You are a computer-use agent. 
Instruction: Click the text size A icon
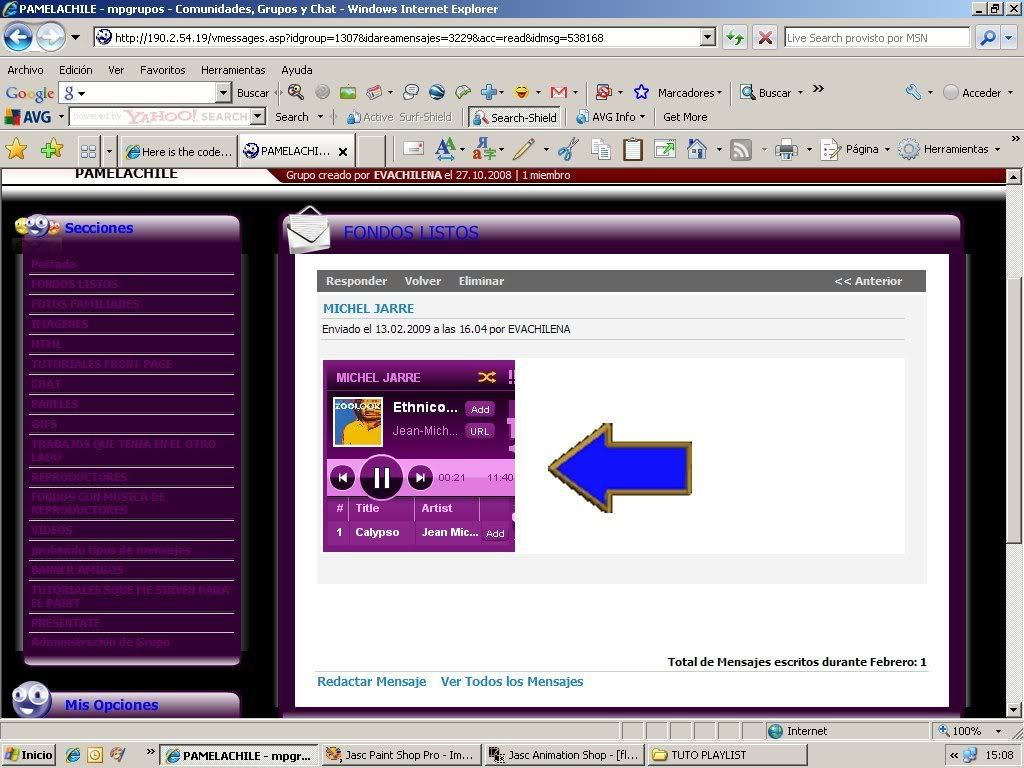click(x=445, y=149)
